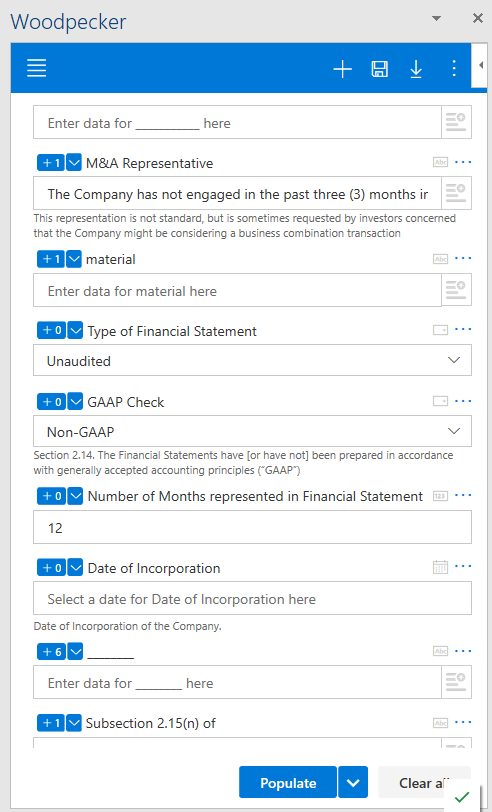Screen dimensions: 492x812
Task: Open clause library icon for M&A Representative field
Action: click(x=456, y=194)
